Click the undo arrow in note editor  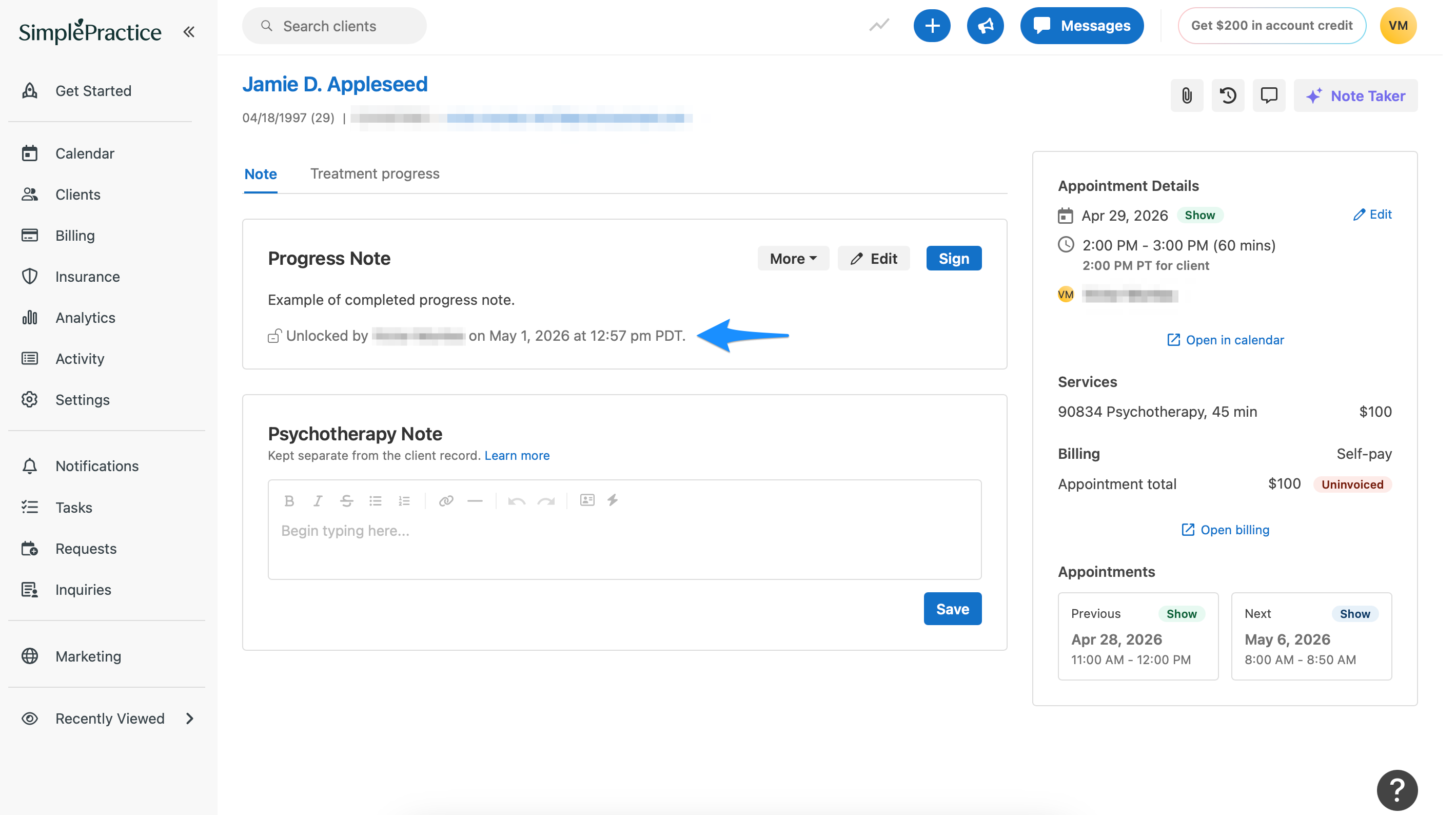tap(517, 500)
